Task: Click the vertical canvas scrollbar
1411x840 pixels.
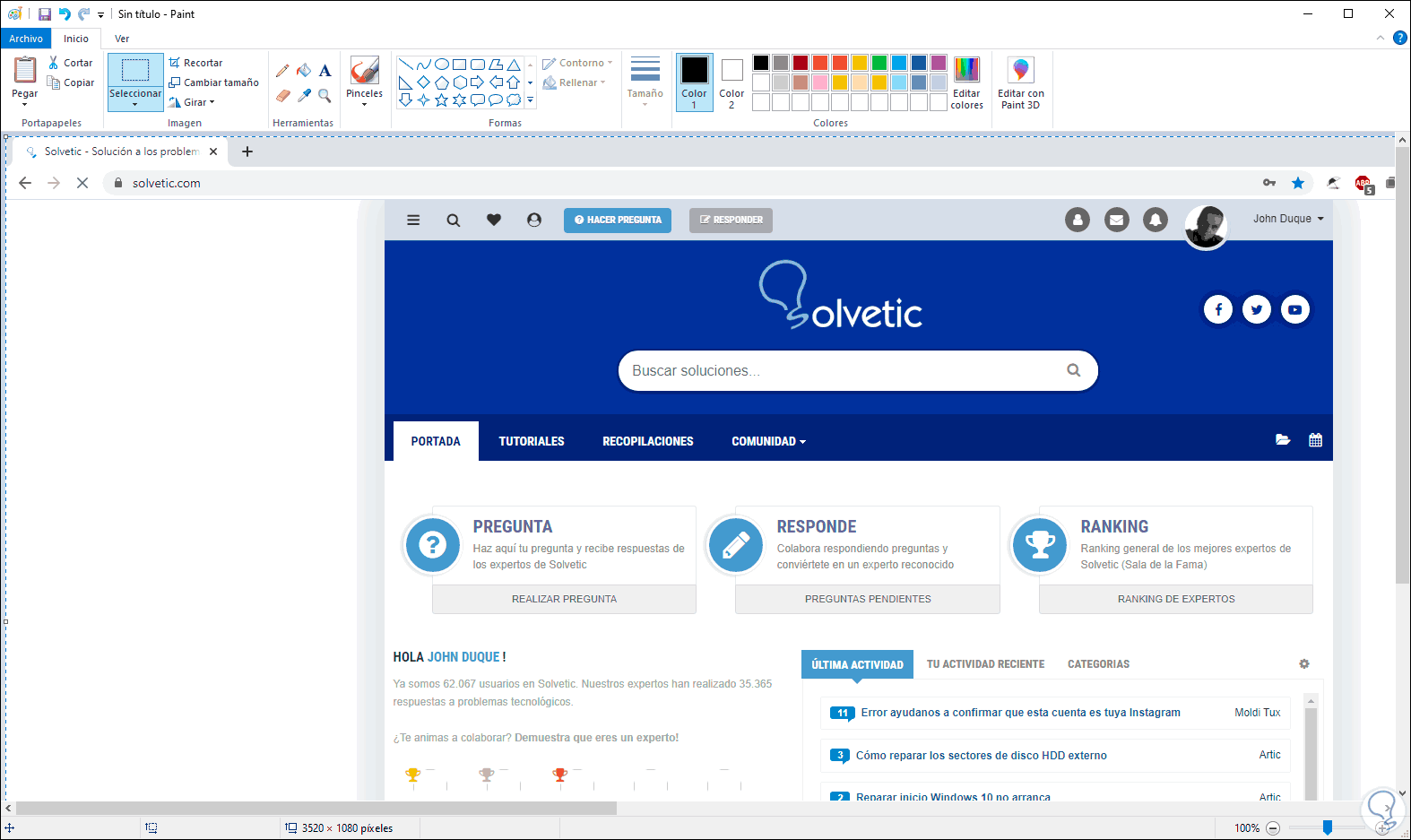Action: pos(1403,366)
